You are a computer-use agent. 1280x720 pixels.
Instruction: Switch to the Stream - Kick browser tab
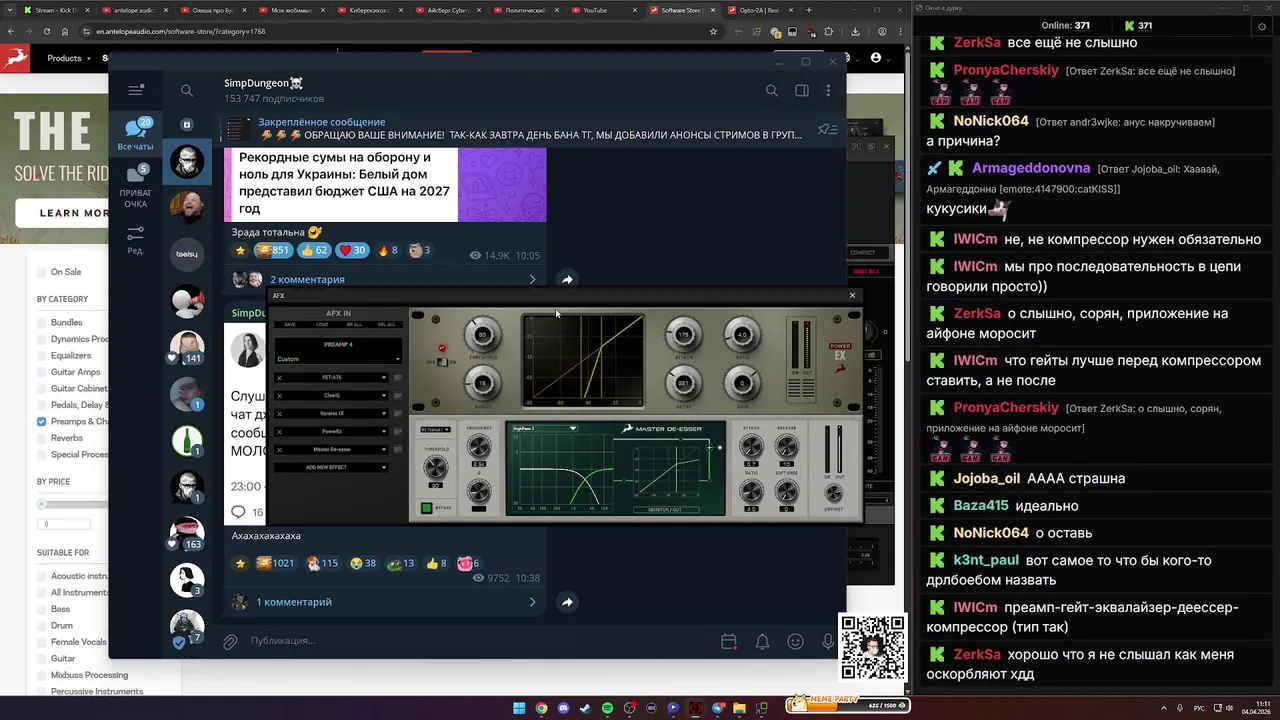(x=57, y=10)
